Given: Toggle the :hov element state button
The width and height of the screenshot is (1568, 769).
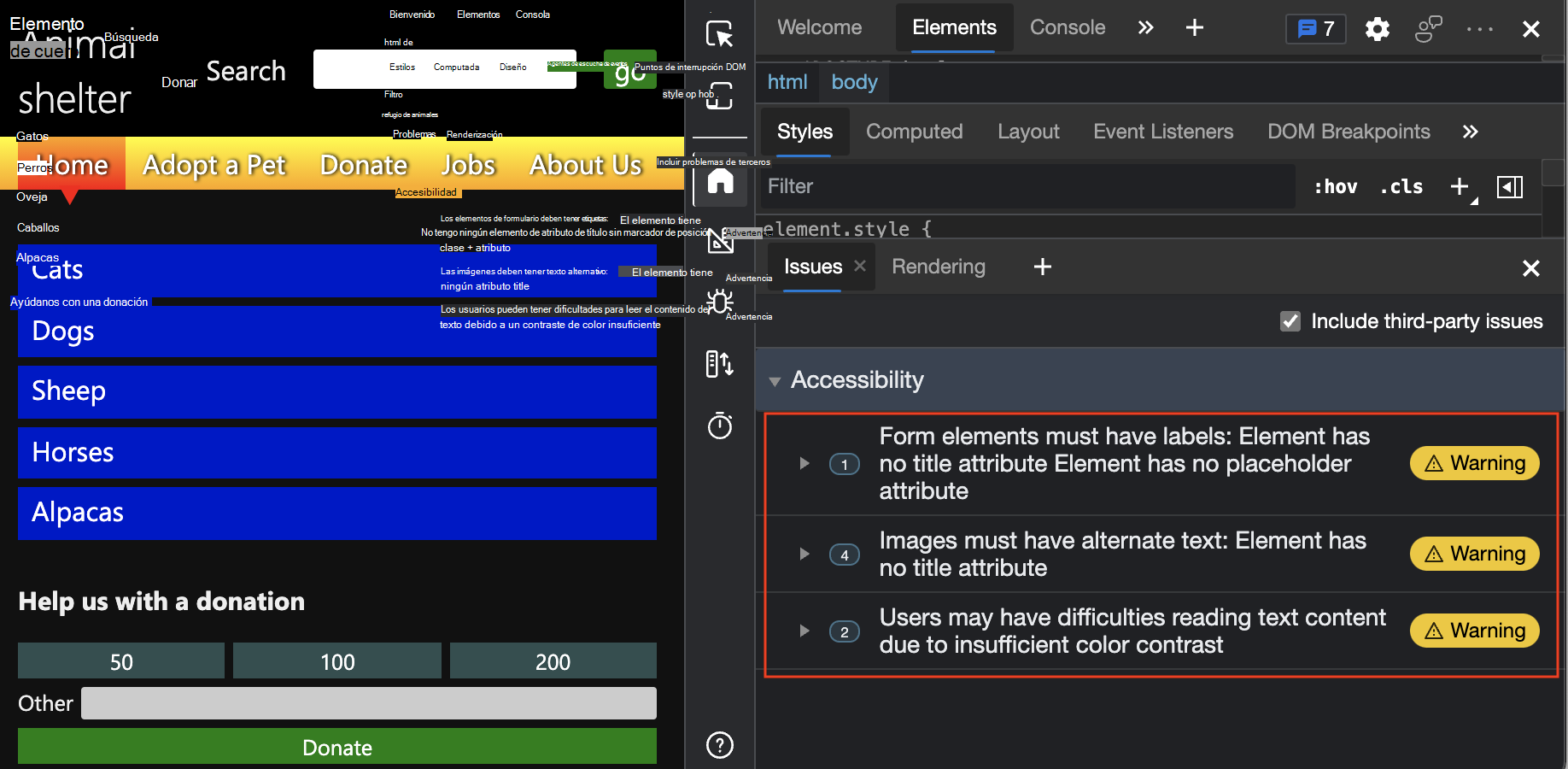Looking at the screenshot, I should [x=1335, y=186].
